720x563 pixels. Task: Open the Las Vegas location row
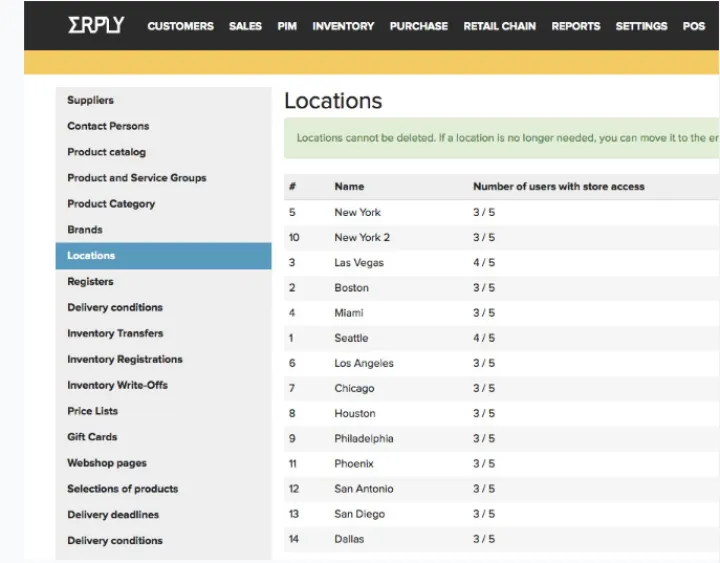coord(359,263)
